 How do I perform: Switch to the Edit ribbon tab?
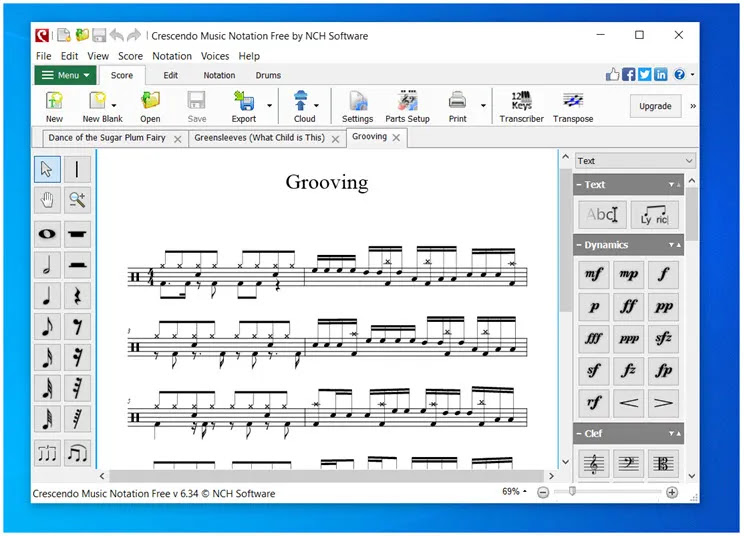(170, 75)
